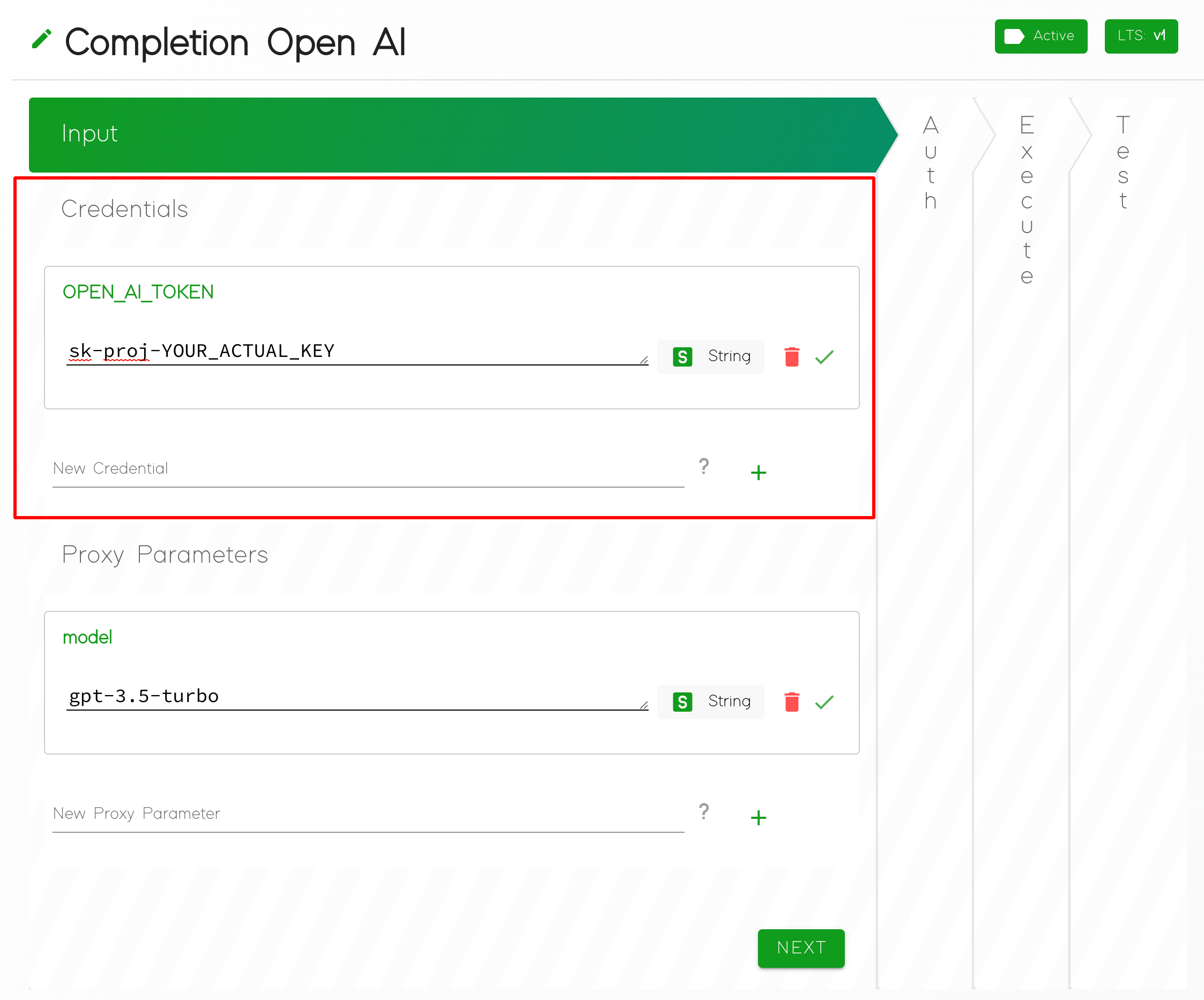The height and width of the screenshot is (1000, 1204).
Task: Open the LTS v1 version selector
Action: tap(1140, 36)
